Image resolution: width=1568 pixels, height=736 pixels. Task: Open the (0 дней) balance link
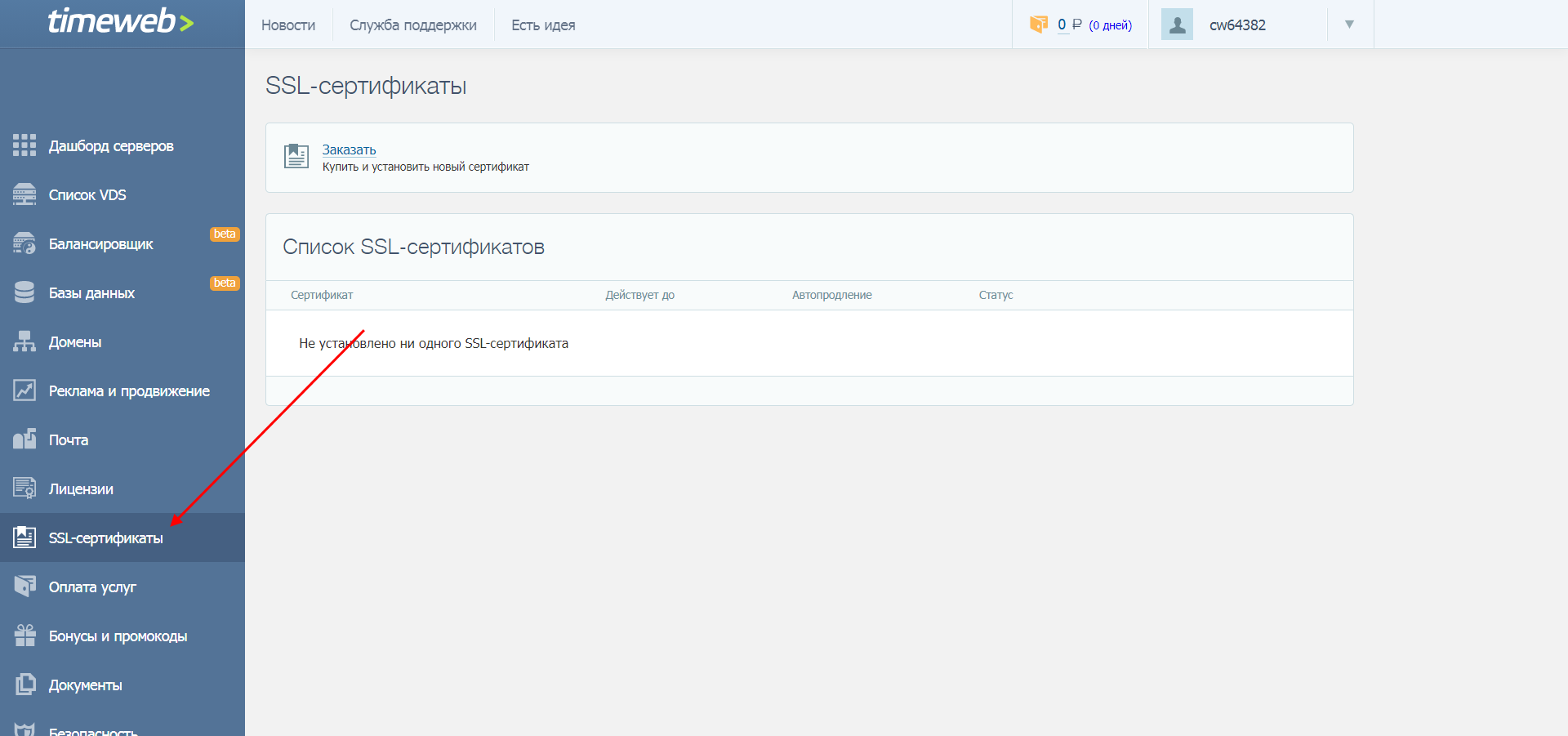click(1111, 25)
